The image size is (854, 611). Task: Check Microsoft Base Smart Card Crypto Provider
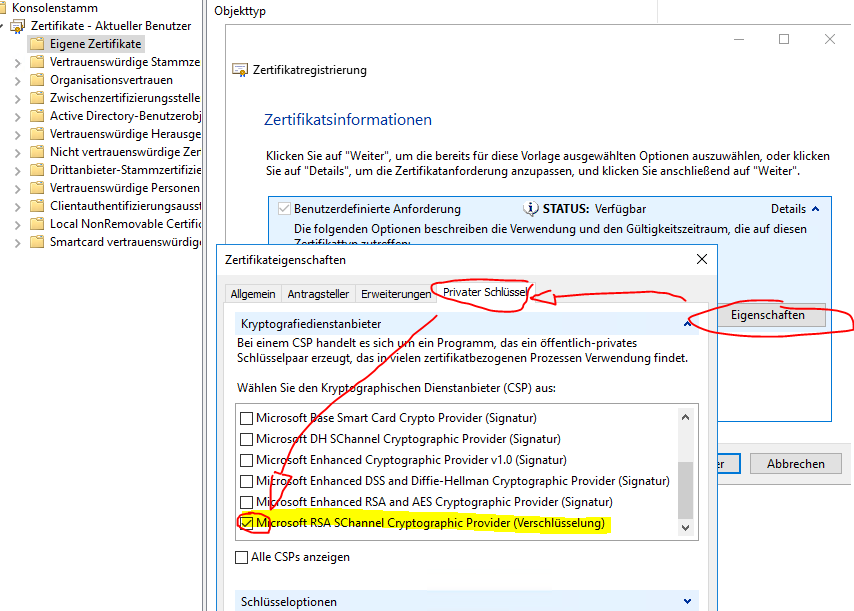[x=246, y=418]
